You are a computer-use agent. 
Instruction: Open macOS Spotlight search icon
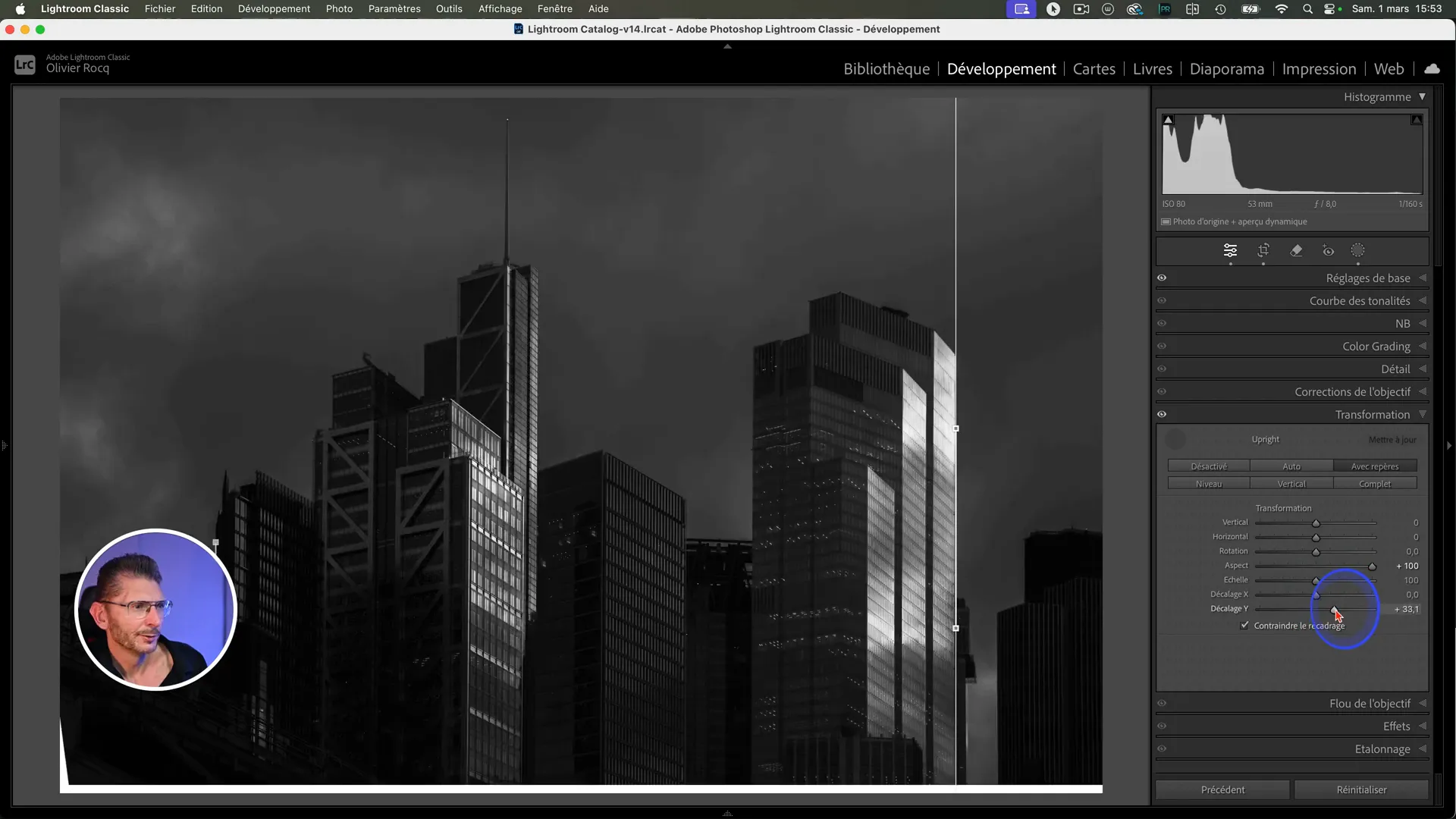1307,9
